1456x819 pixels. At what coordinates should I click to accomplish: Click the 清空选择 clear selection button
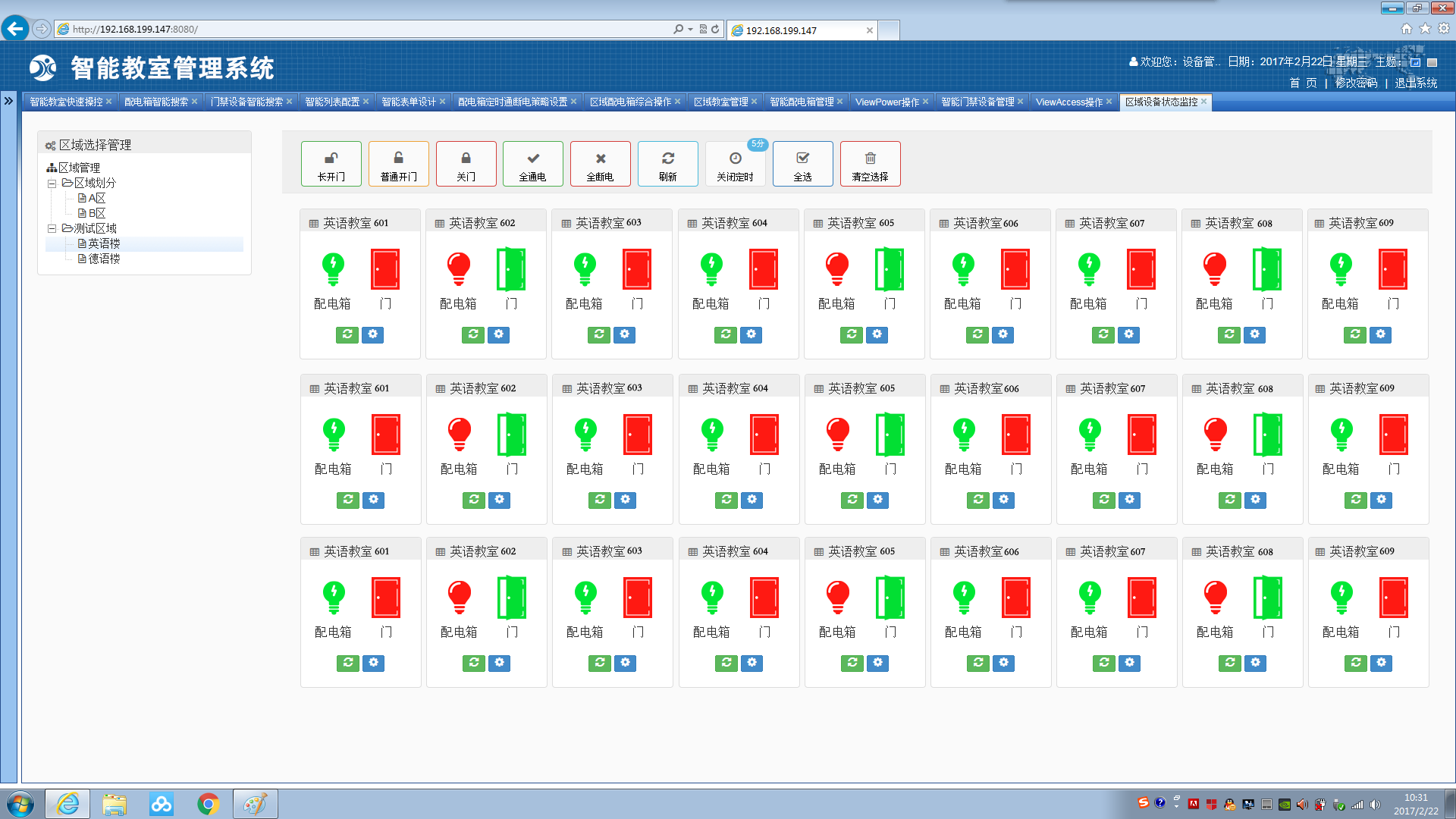[871, 164]
